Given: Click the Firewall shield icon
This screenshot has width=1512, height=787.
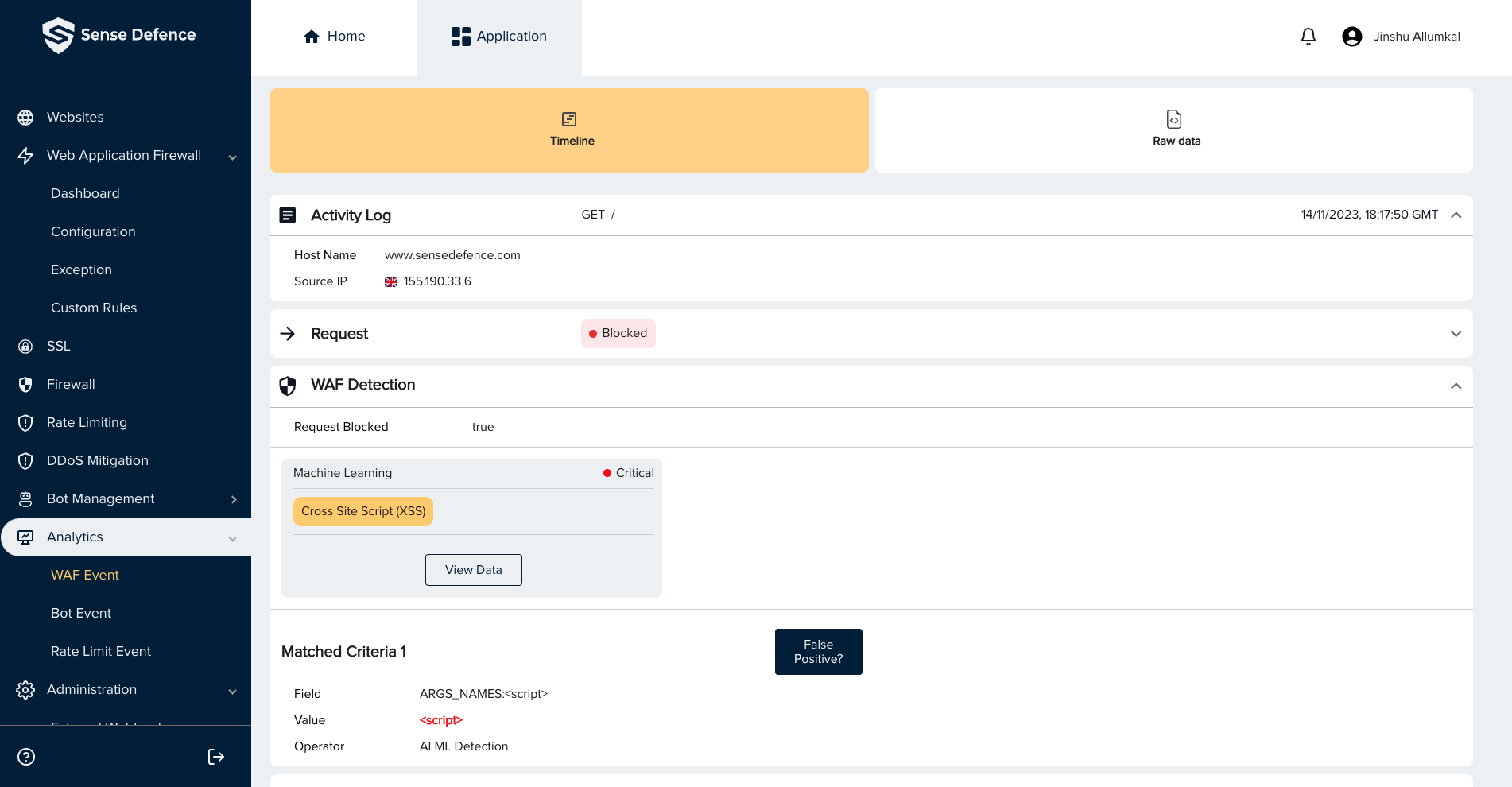Looking at the screenshot, I should pyautogui.click(x=24, y=384).
